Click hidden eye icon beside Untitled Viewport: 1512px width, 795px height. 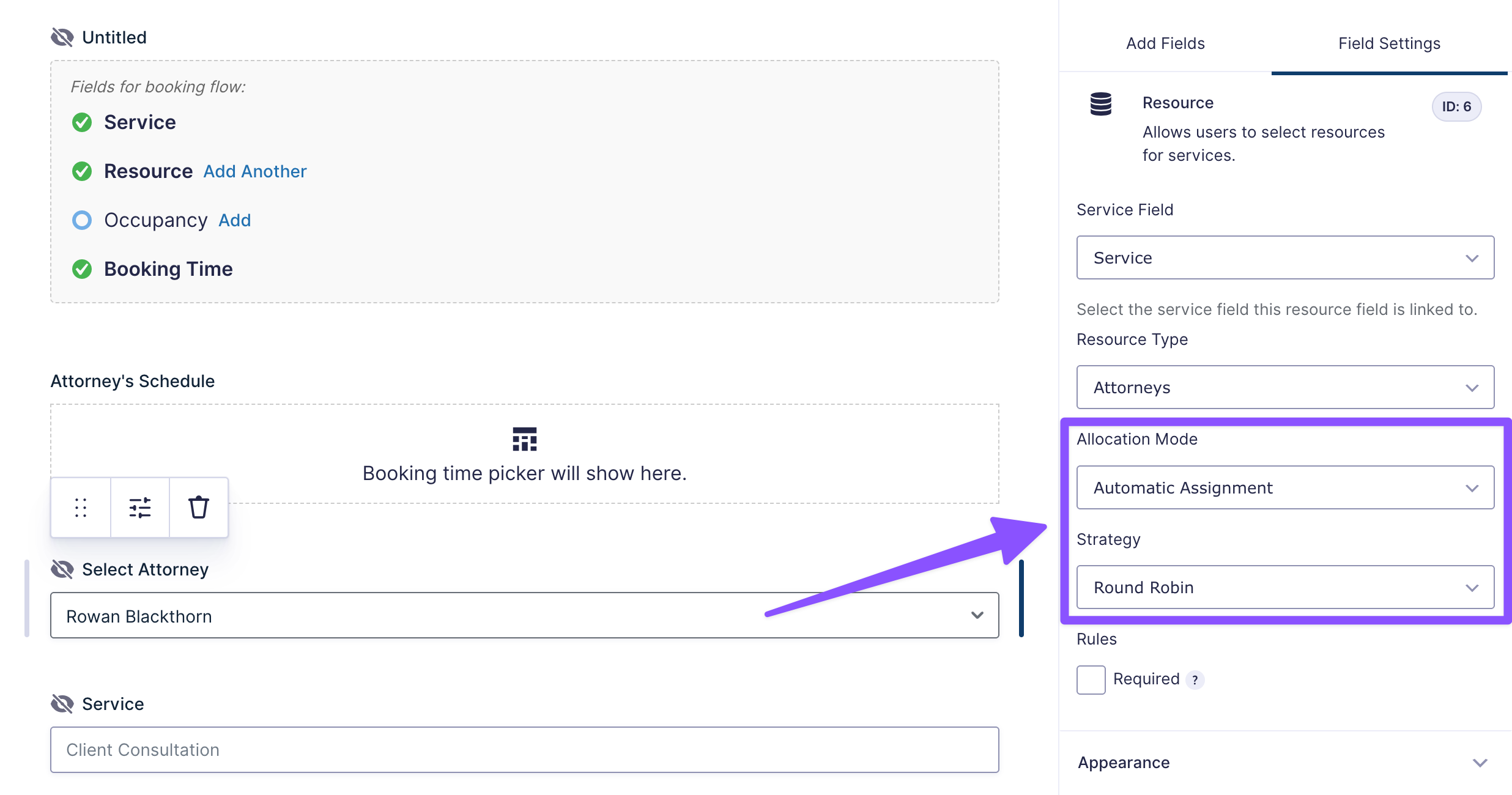click(62, 37)
